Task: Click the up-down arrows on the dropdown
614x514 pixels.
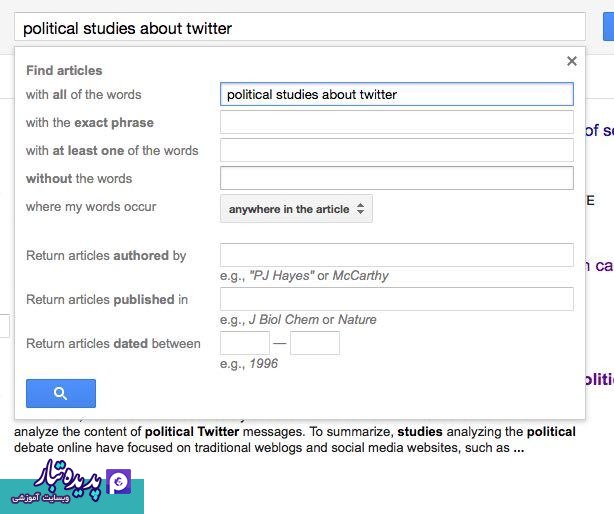Action: coord(360,209)
